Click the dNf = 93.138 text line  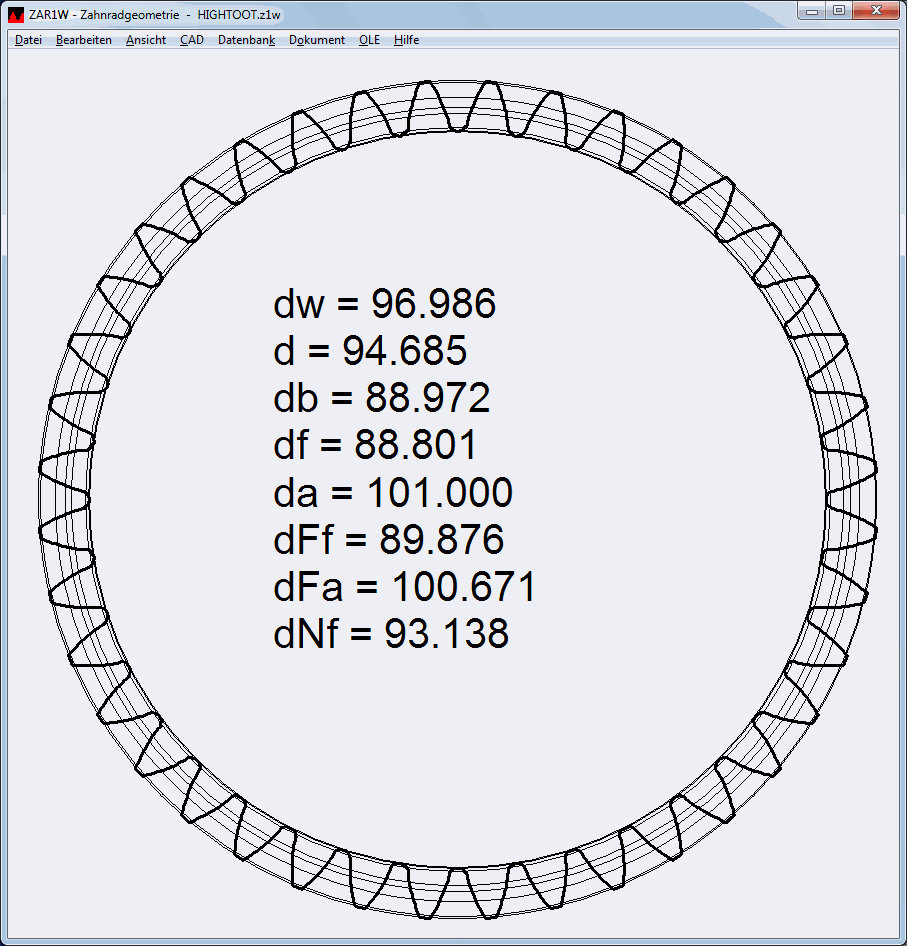pyautogui.click(x=391, y=634)
